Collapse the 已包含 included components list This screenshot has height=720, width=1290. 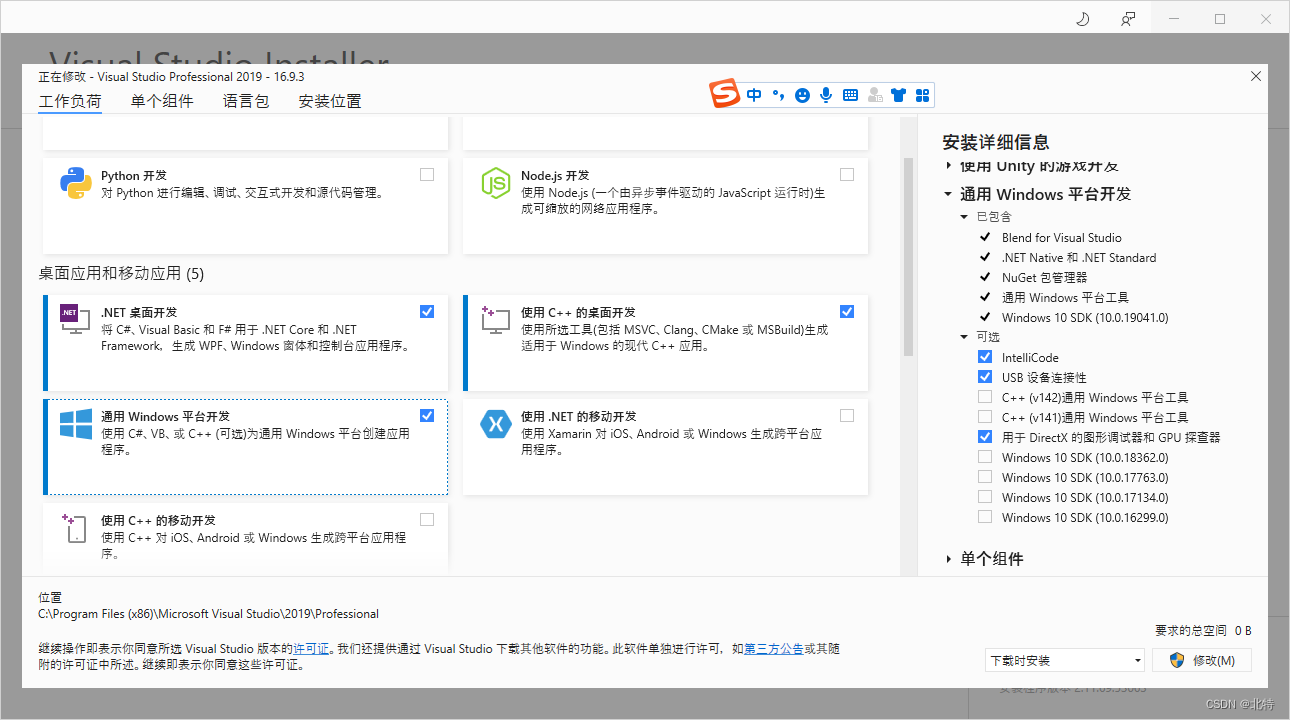[965, 217]
